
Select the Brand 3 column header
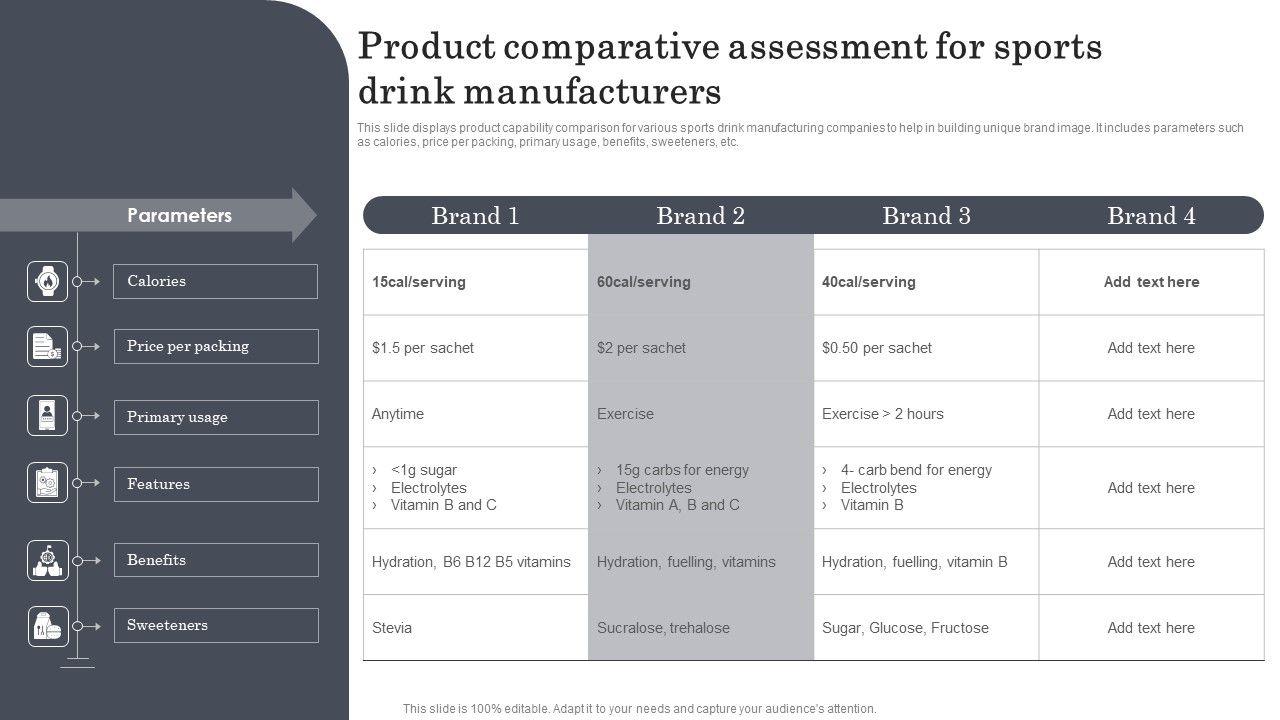coord(926,216)
